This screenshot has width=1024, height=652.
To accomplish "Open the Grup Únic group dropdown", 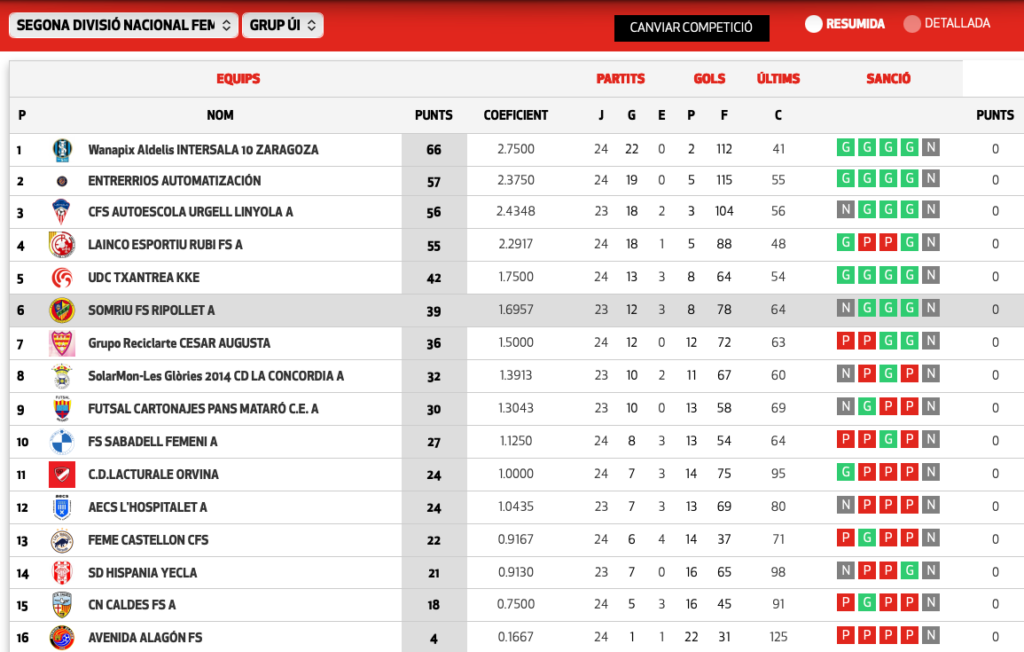I will pos(282,25).
